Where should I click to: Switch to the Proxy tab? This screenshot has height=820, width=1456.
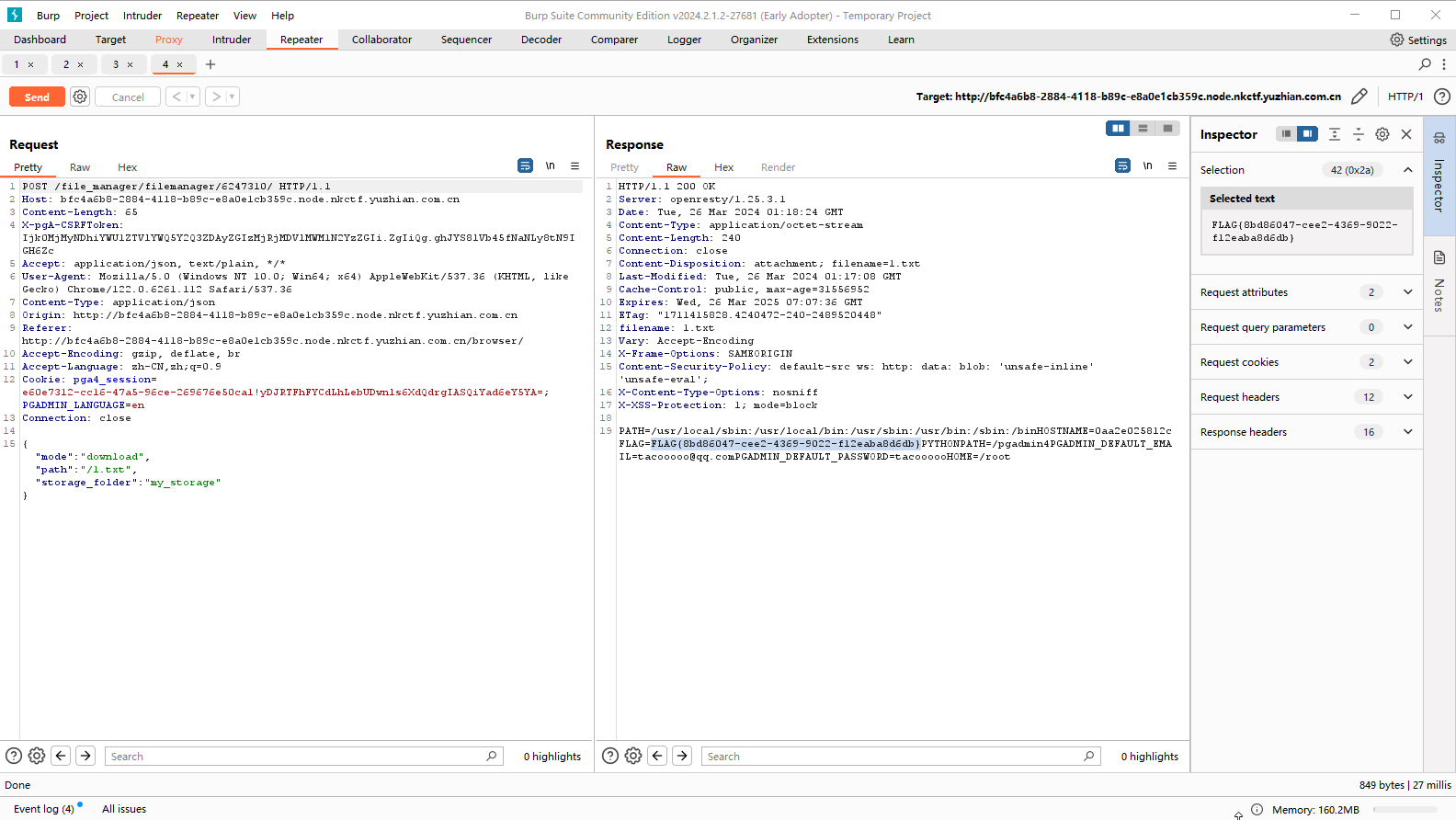click(169, 40)
